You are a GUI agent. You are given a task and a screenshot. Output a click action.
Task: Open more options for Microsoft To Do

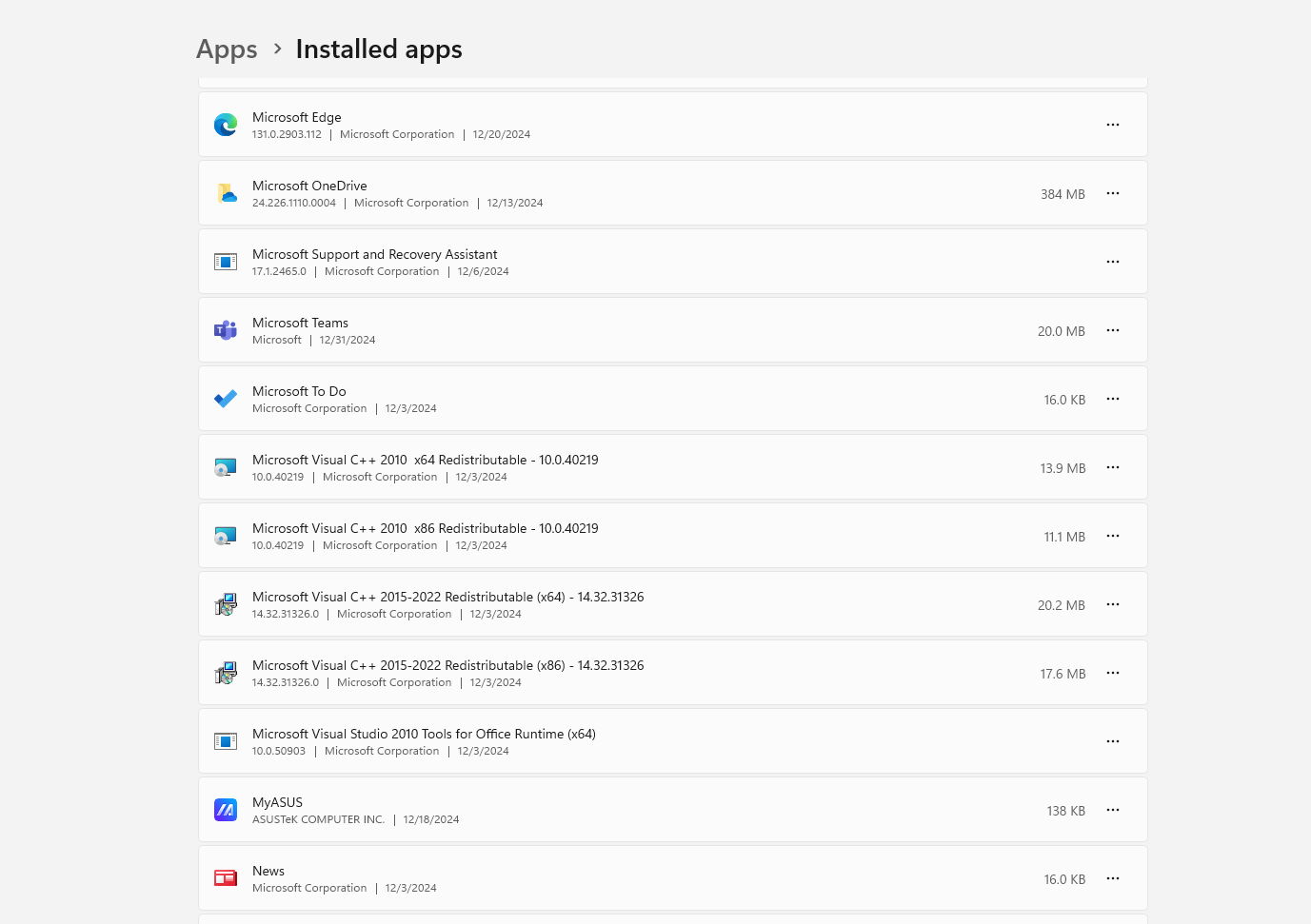1113,399
